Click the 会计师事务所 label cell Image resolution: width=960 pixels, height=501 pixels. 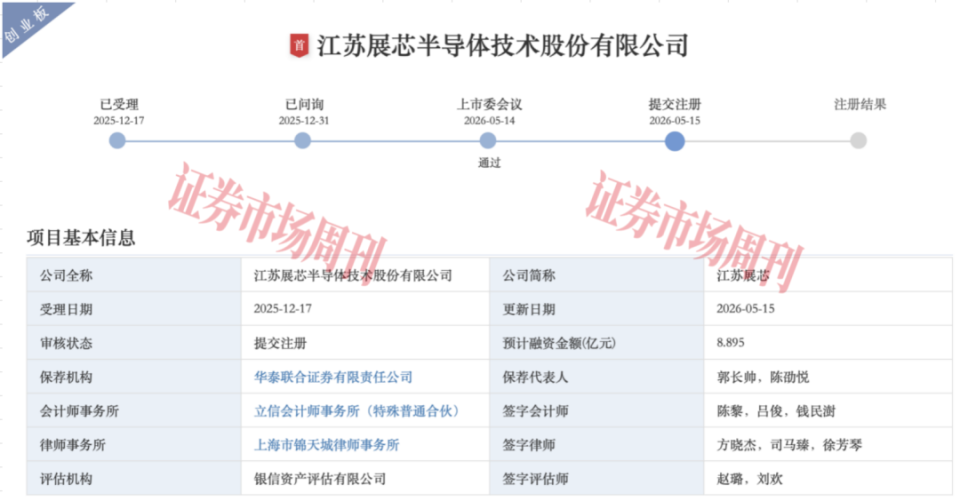(134, 411)
